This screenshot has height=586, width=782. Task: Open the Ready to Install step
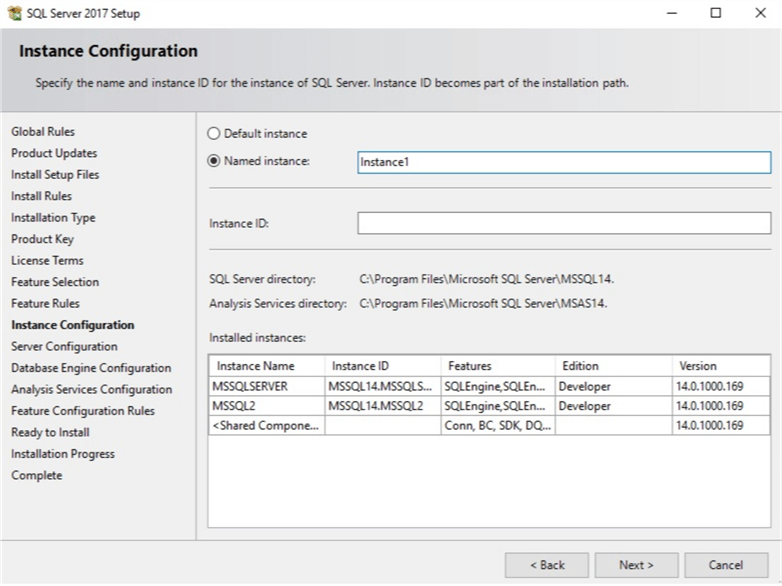click(x=50, y=432)
